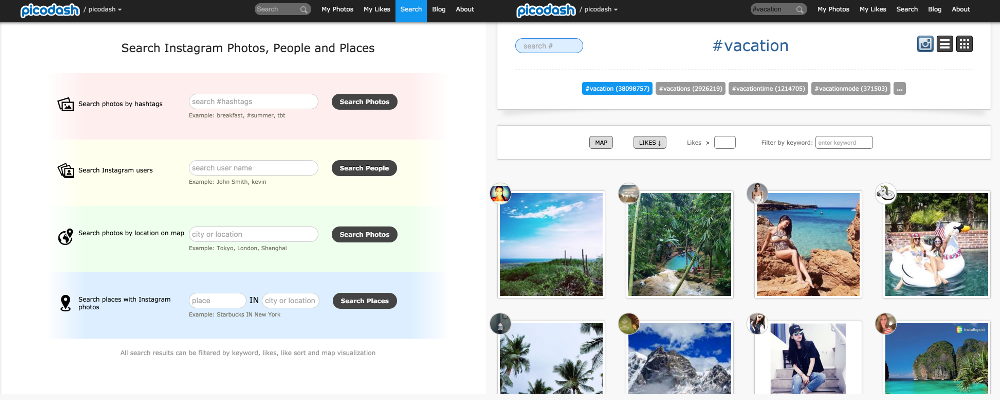Switch to grid view icon
Viewport: 1000px width, 400px height.
coord(964,43)
